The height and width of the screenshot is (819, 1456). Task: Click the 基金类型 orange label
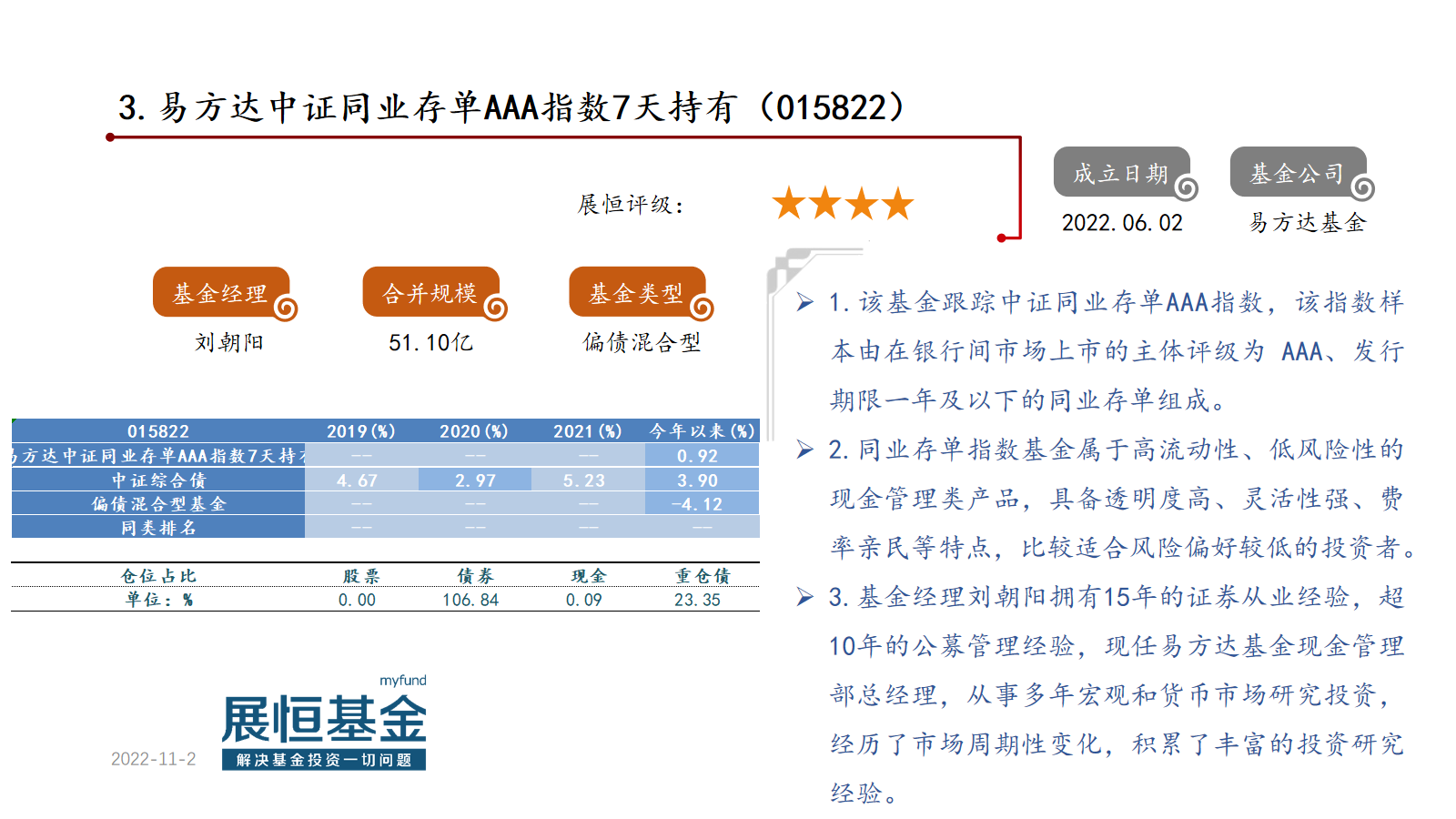637,292
